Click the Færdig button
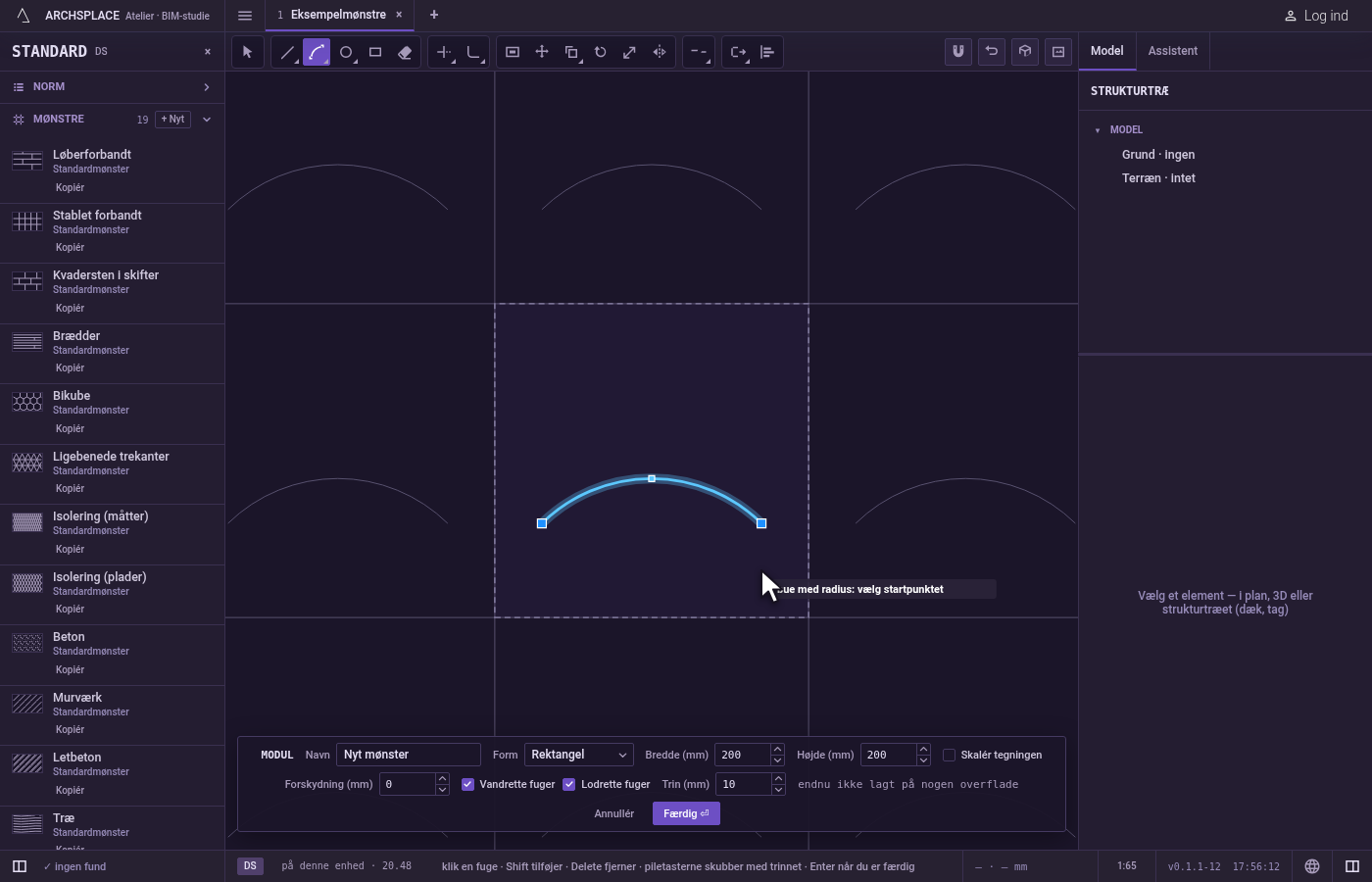1372x882 pixels. point(686,813)
